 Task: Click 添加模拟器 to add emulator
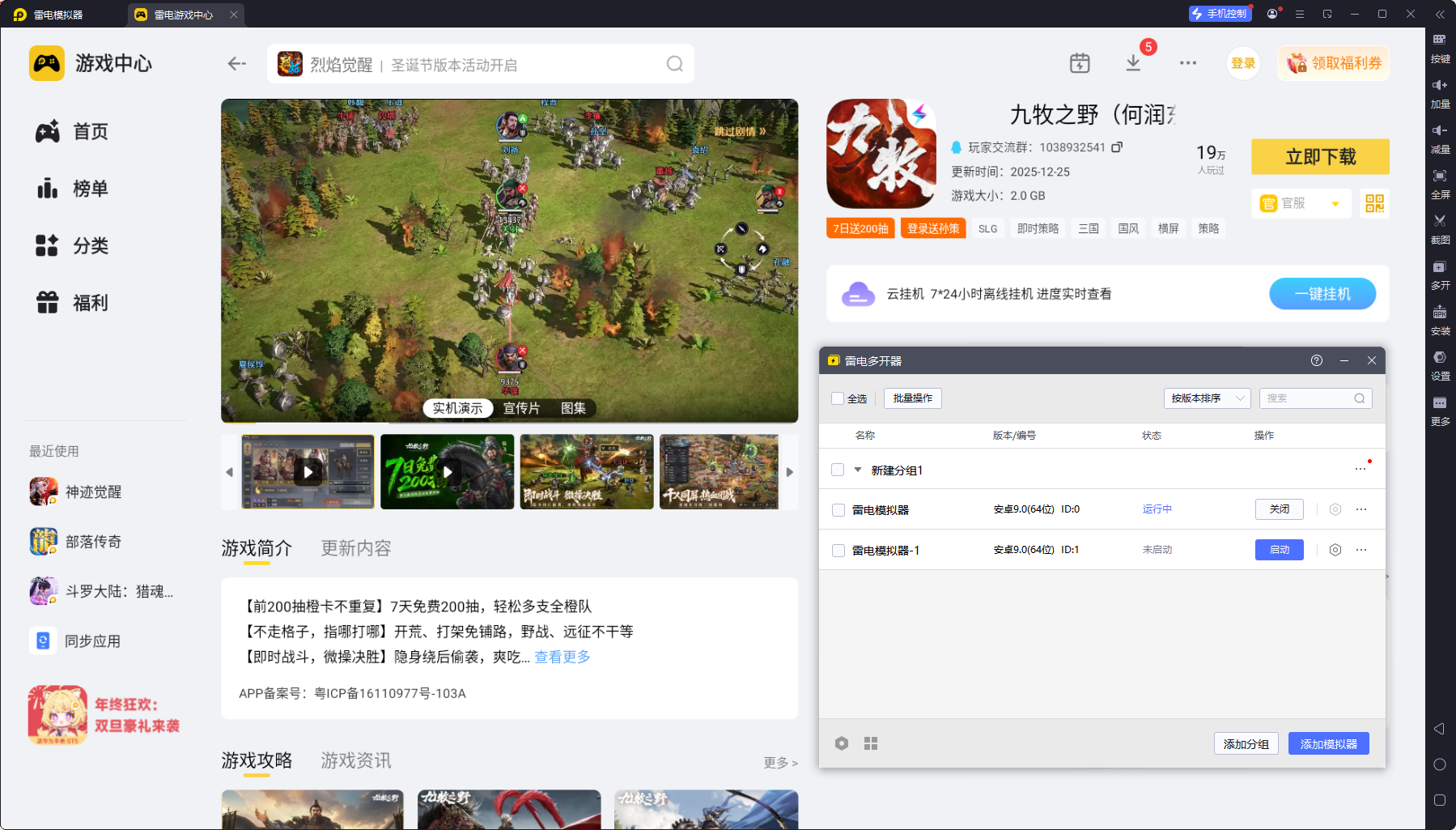pos(1328,743)
